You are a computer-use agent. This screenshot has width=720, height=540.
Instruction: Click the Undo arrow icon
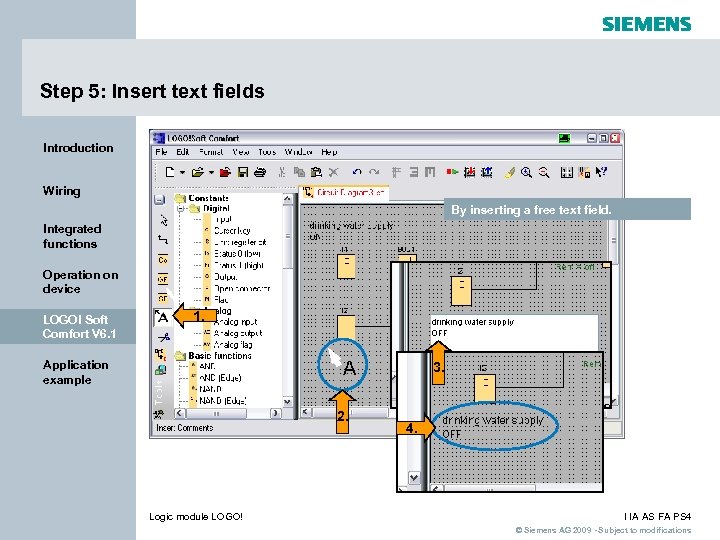pos(357,172)
